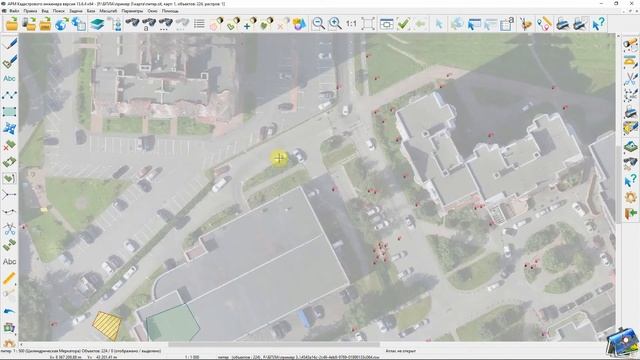Choose the polygon selection tool icon
Screen dimensions: 640x360
(x=233, y=24)
